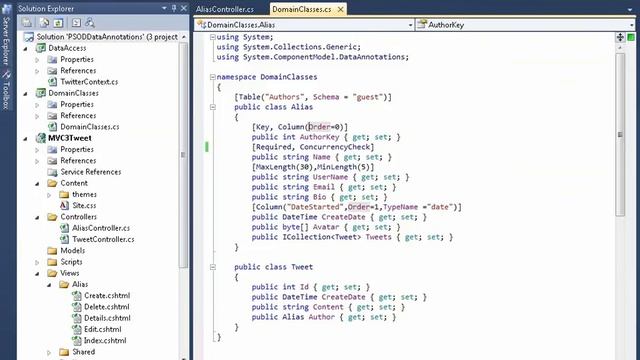The height and width of the screenshot is (360, 640).
Task: Click the View Class Diagram toolbar icon
Action: tap(90, 23)
